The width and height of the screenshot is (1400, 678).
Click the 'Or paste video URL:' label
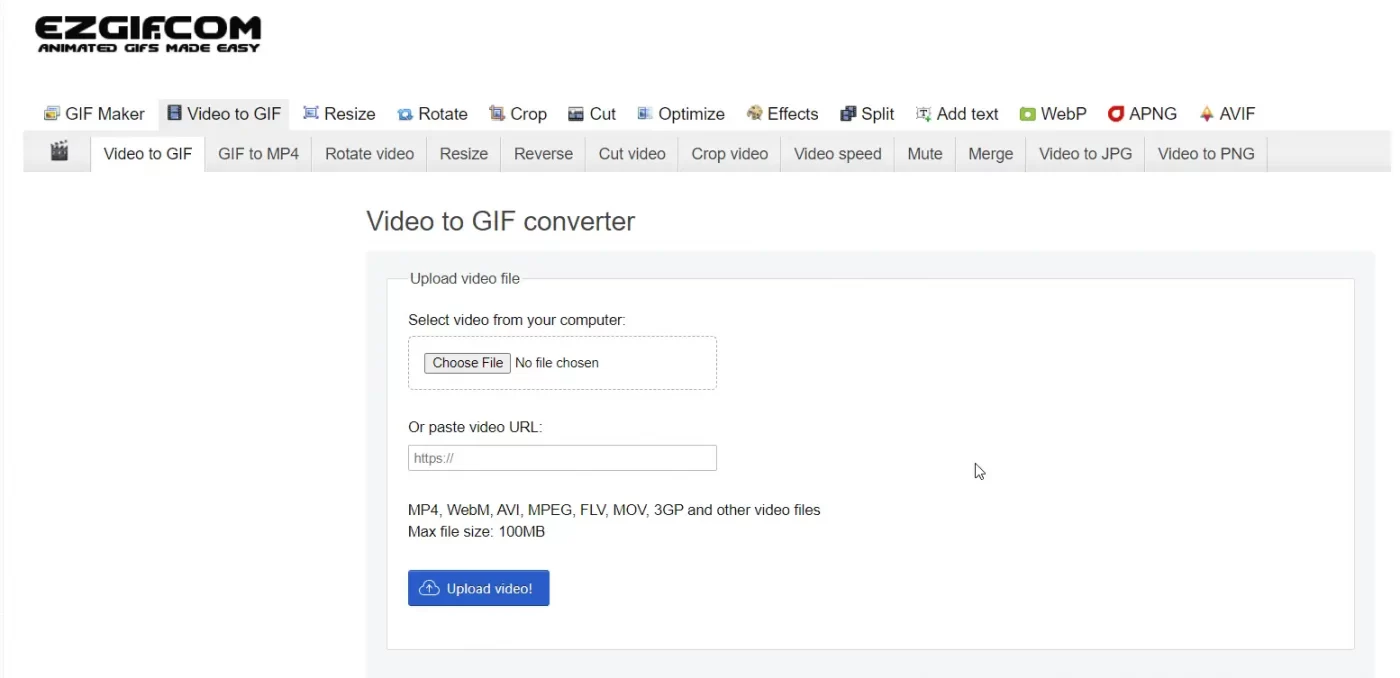tap(475, 427)
